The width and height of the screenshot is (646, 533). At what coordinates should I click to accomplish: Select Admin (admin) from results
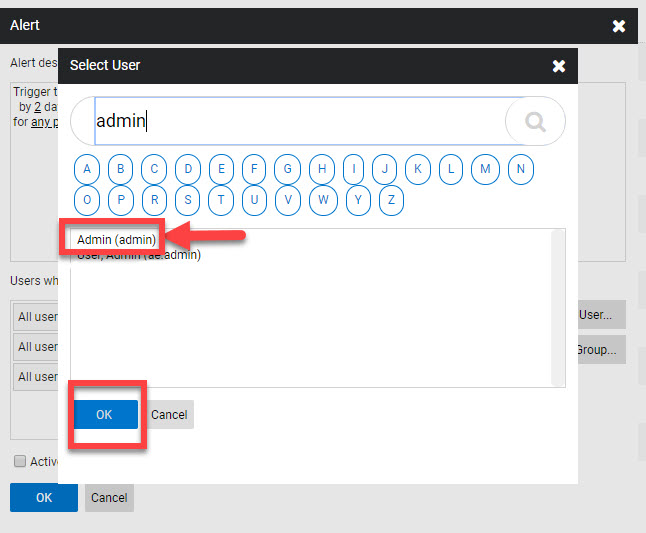coord(116,240)
